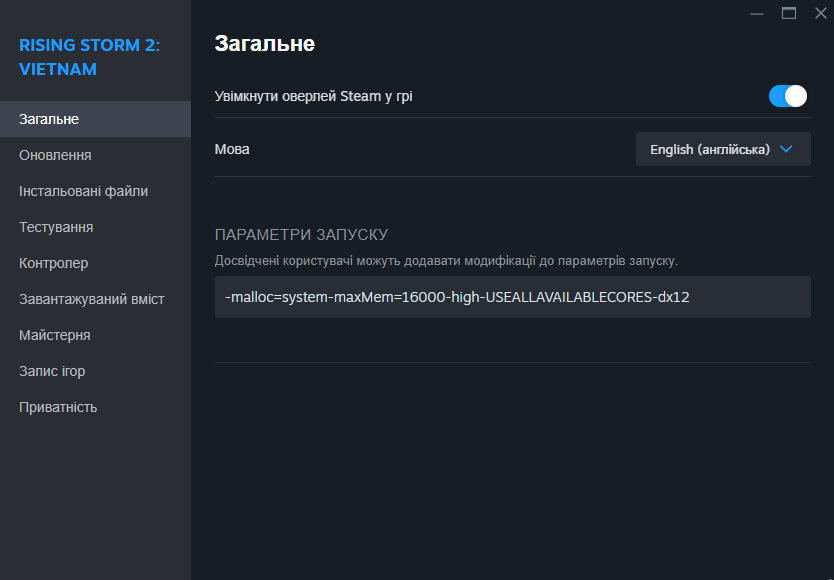Click the launch options input field

coord(512,297)
